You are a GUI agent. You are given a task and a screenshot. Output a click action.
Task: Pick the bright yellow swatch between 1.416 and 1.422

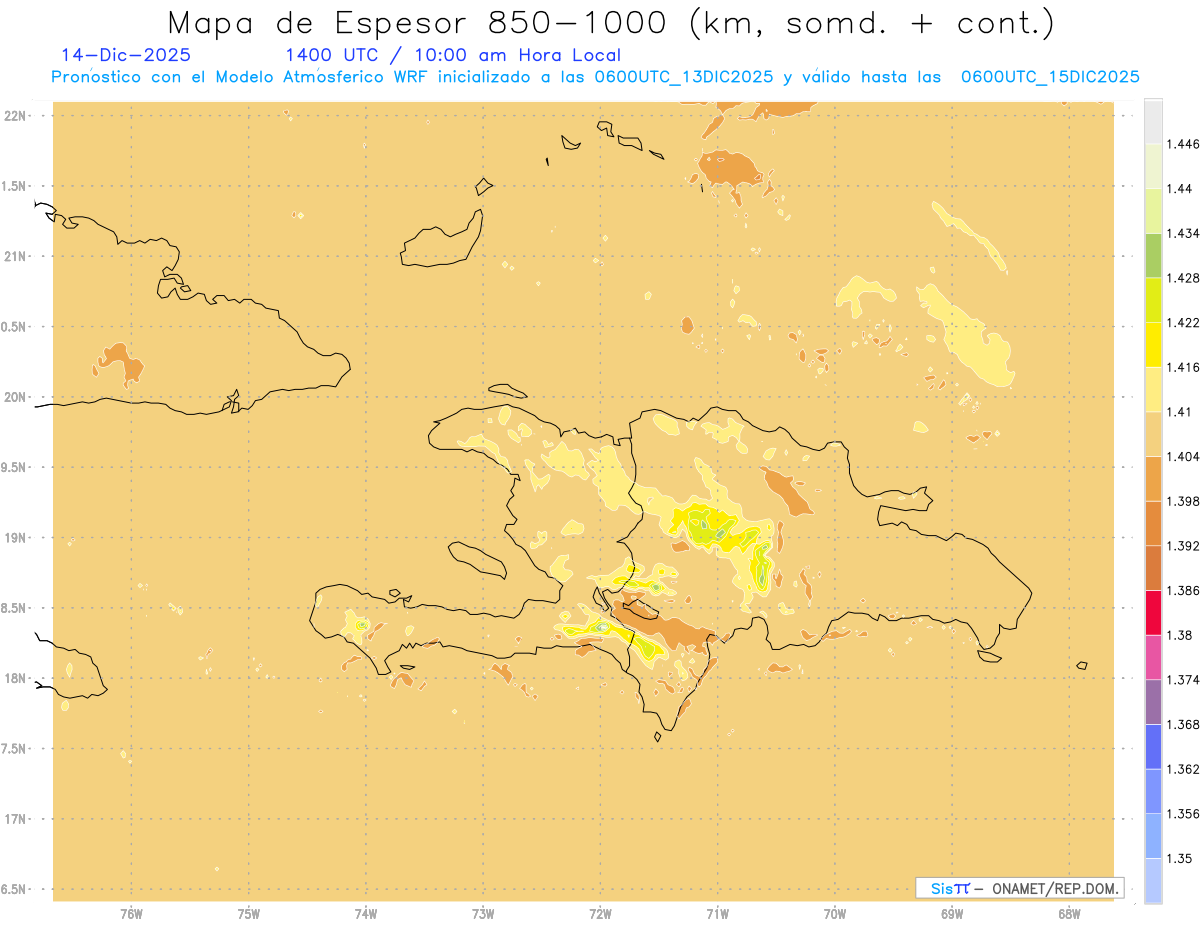[1153, 345]
